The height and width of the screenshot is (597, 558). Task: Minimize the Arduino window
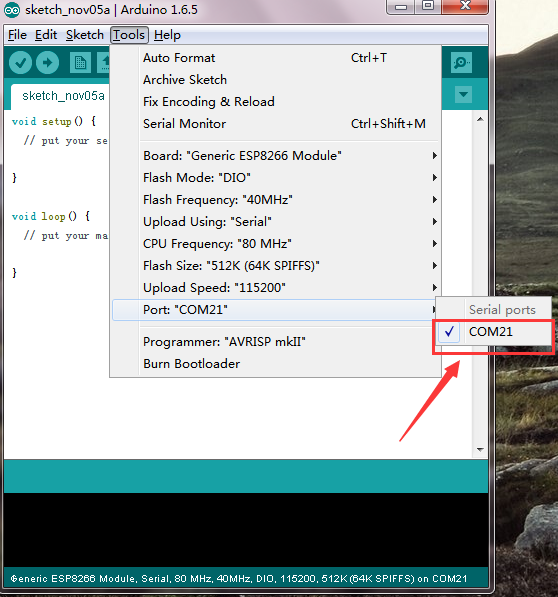click(400, 7)
